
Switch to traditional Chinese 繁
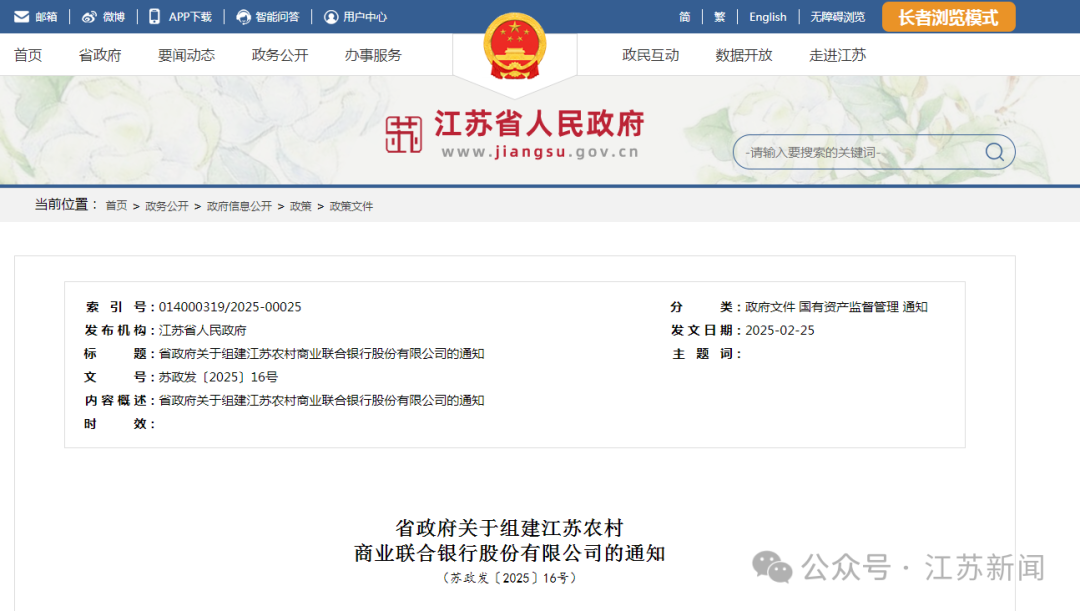[x=719, y=17]
